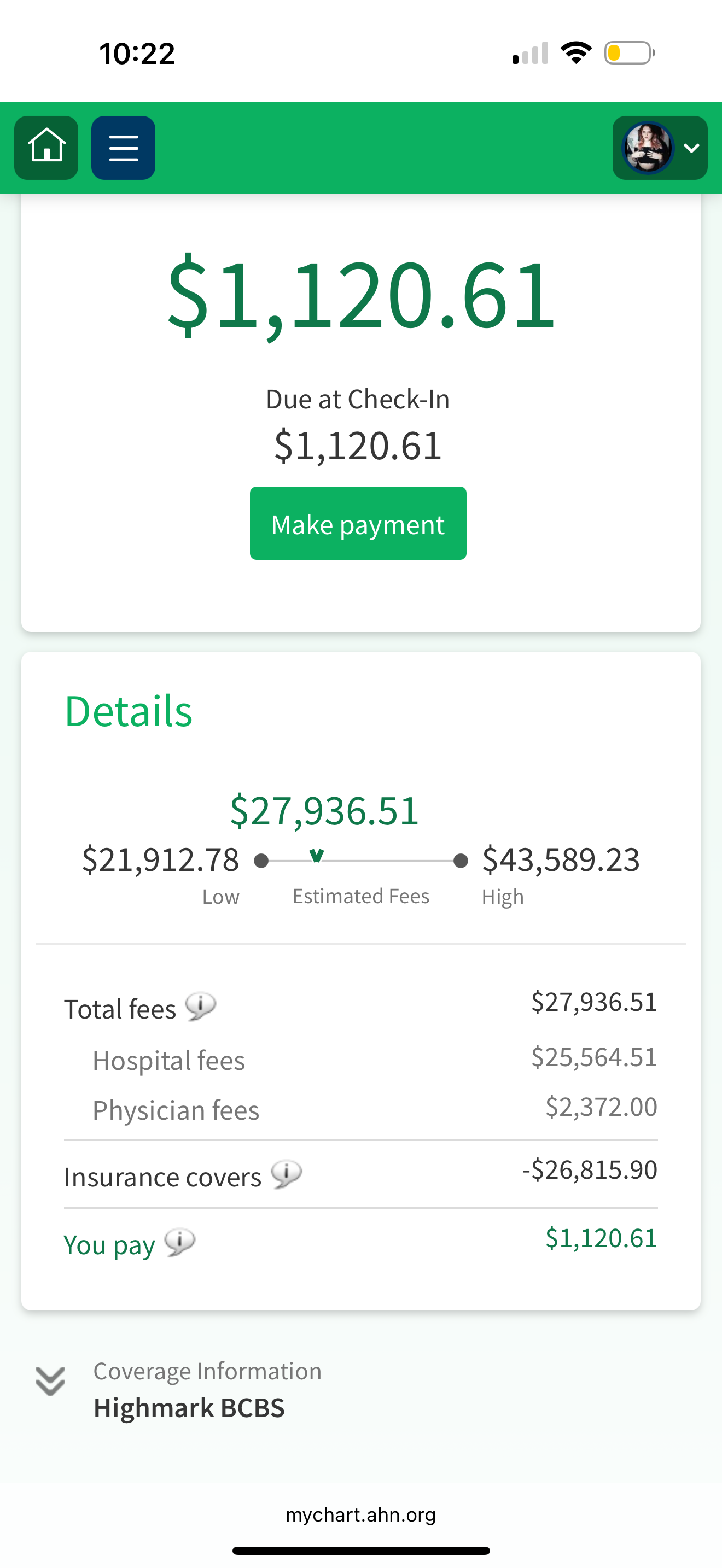The image size is (722, 1568).
Task: Click the estimated fees marker on range
Action: 317,856
